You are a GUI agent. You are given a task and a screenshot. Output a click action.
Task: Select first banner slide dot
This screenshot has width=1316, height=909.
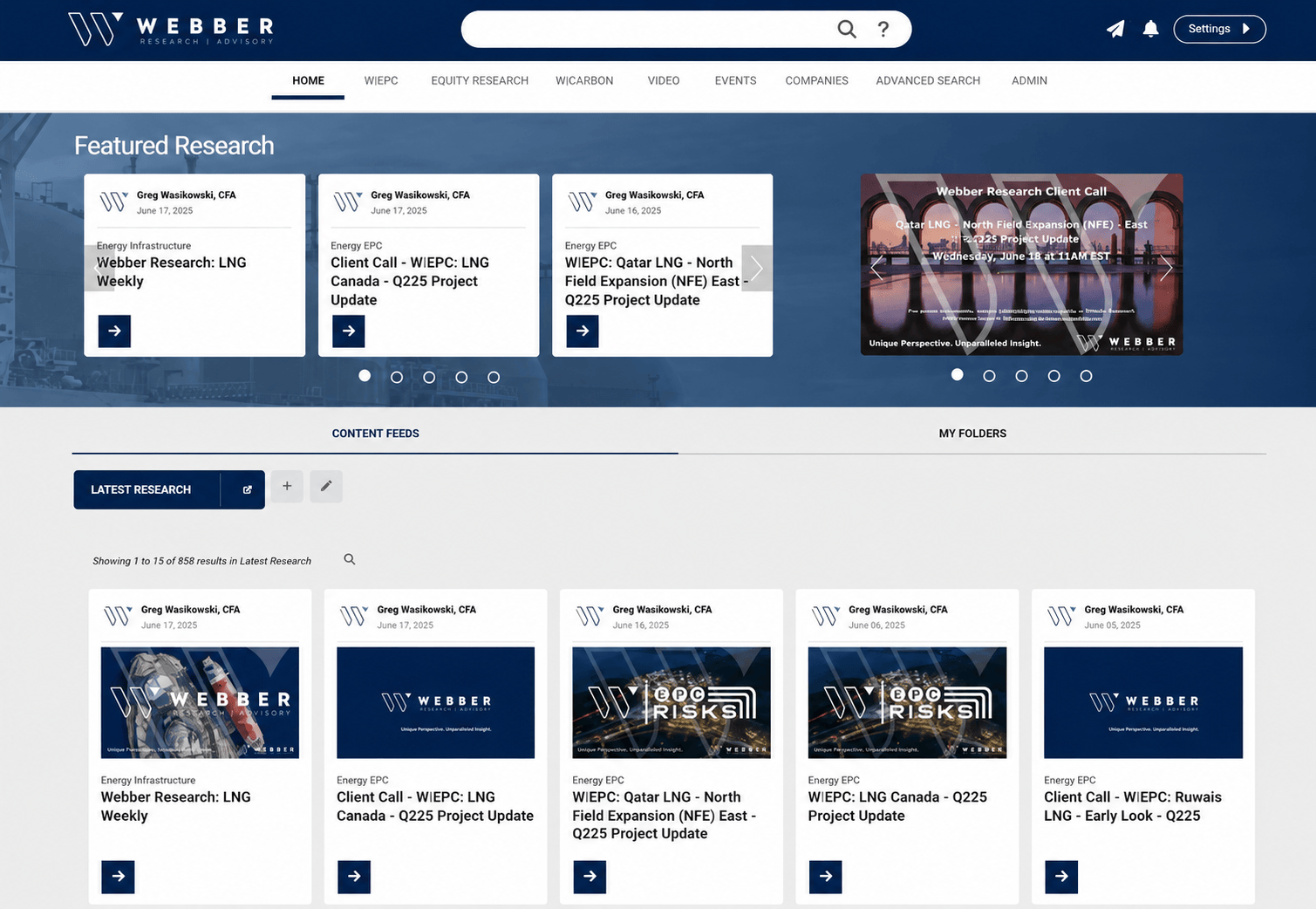tap(958, 375)
